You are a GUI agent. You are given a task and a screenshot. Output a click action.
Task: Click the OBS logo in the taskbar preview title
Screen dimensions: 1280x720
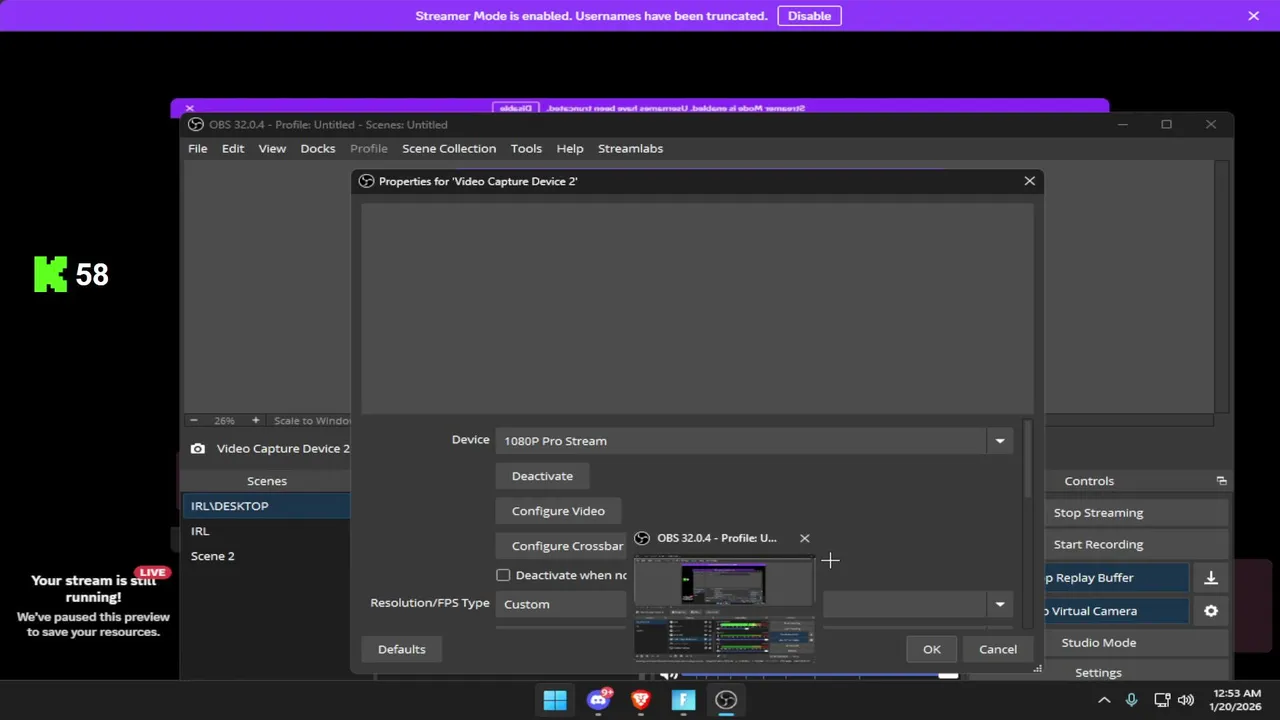tap(642, 538)
